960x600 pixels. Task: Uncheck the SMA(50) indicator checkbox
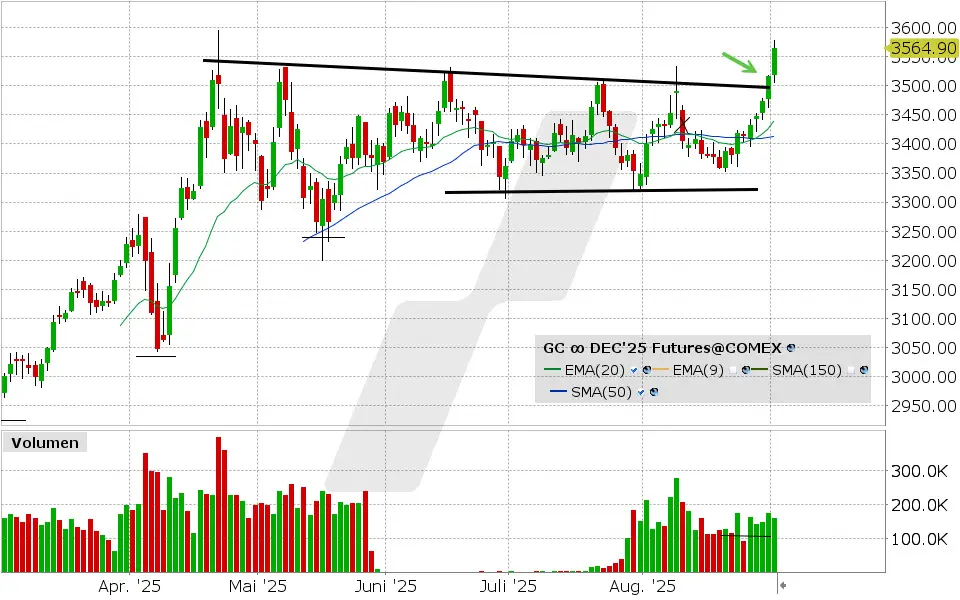click(x=640, y=392)
